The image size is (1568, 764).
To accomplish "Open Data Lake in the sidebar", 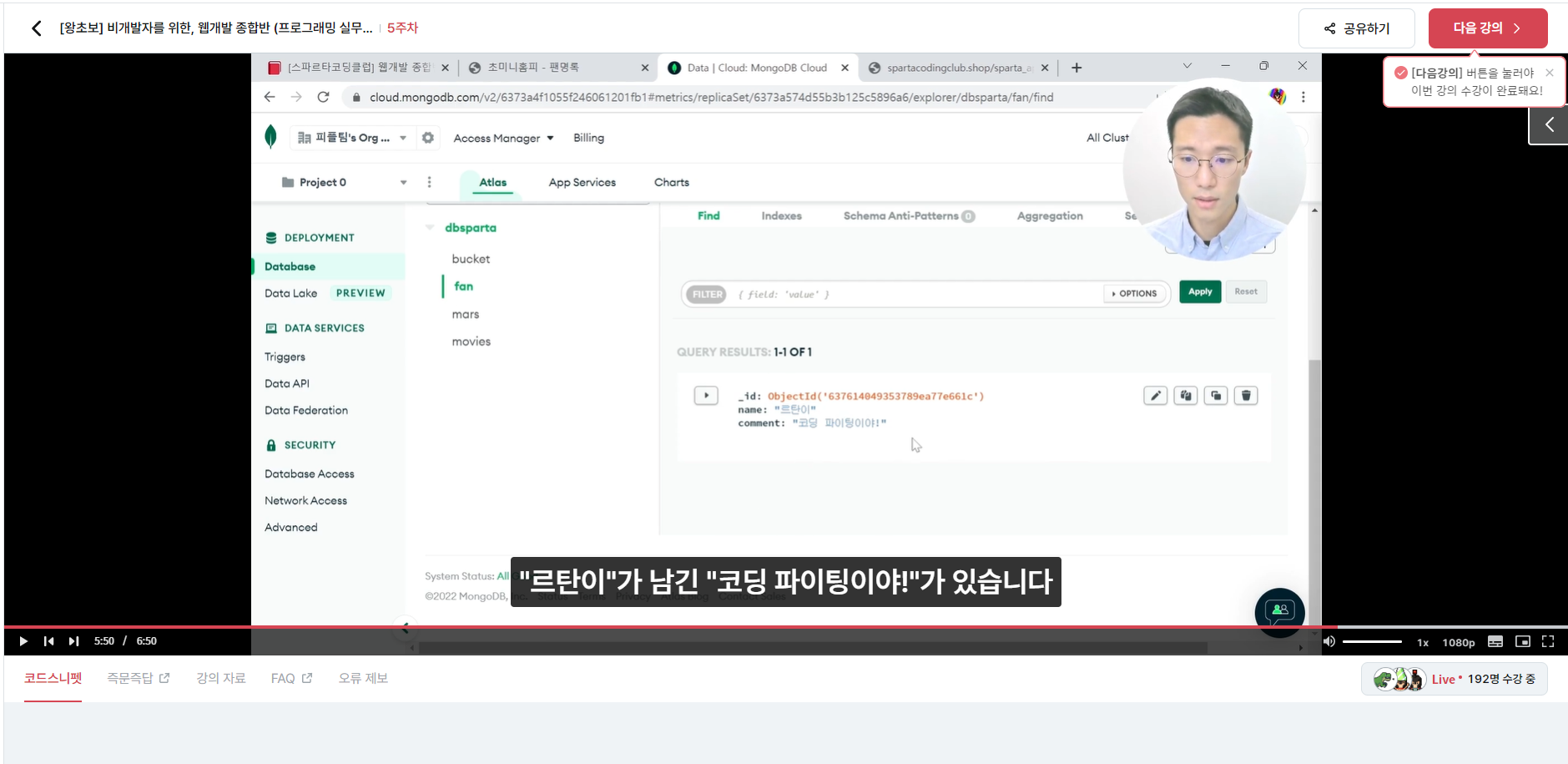I will (x=290, y=293).
